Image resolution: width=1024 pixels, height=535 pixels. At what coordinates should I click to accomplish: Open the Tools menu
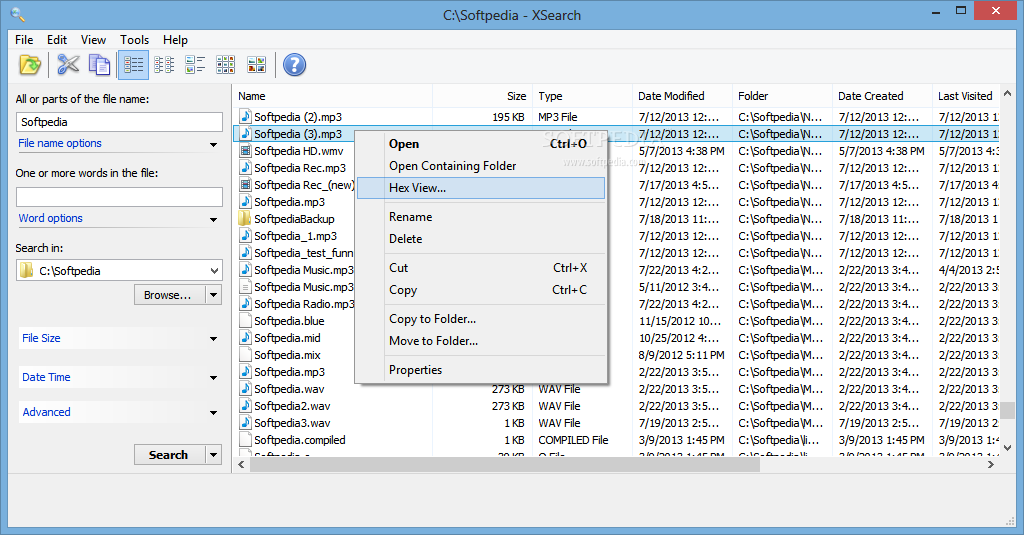tap(135, 40)
